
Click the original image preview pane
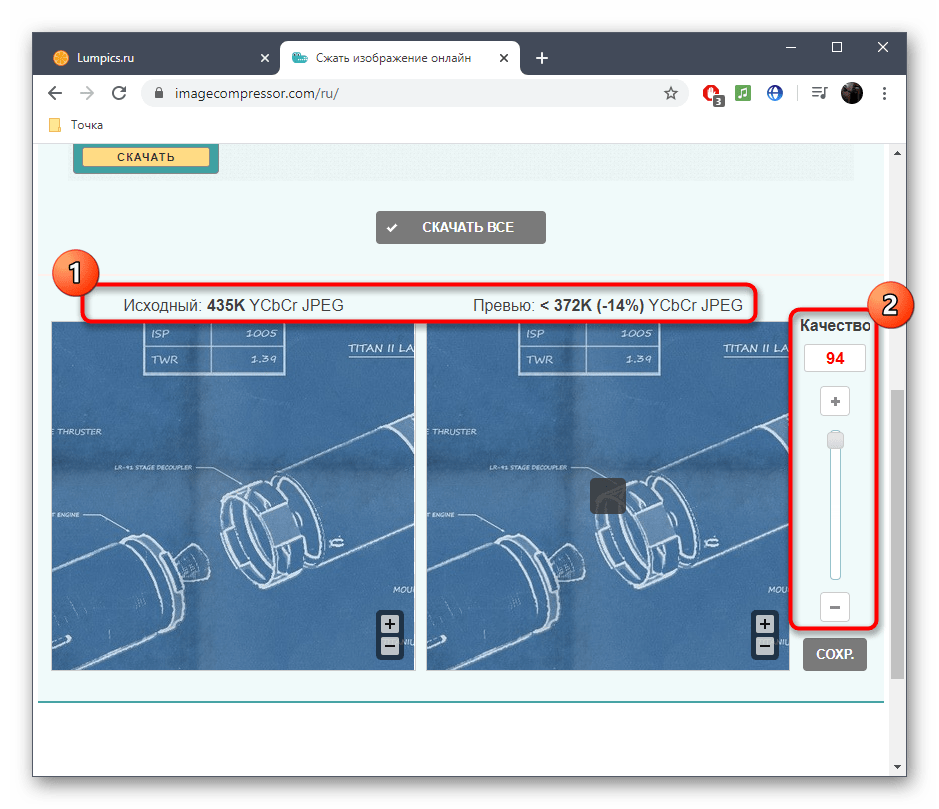[x=233, y=496]
